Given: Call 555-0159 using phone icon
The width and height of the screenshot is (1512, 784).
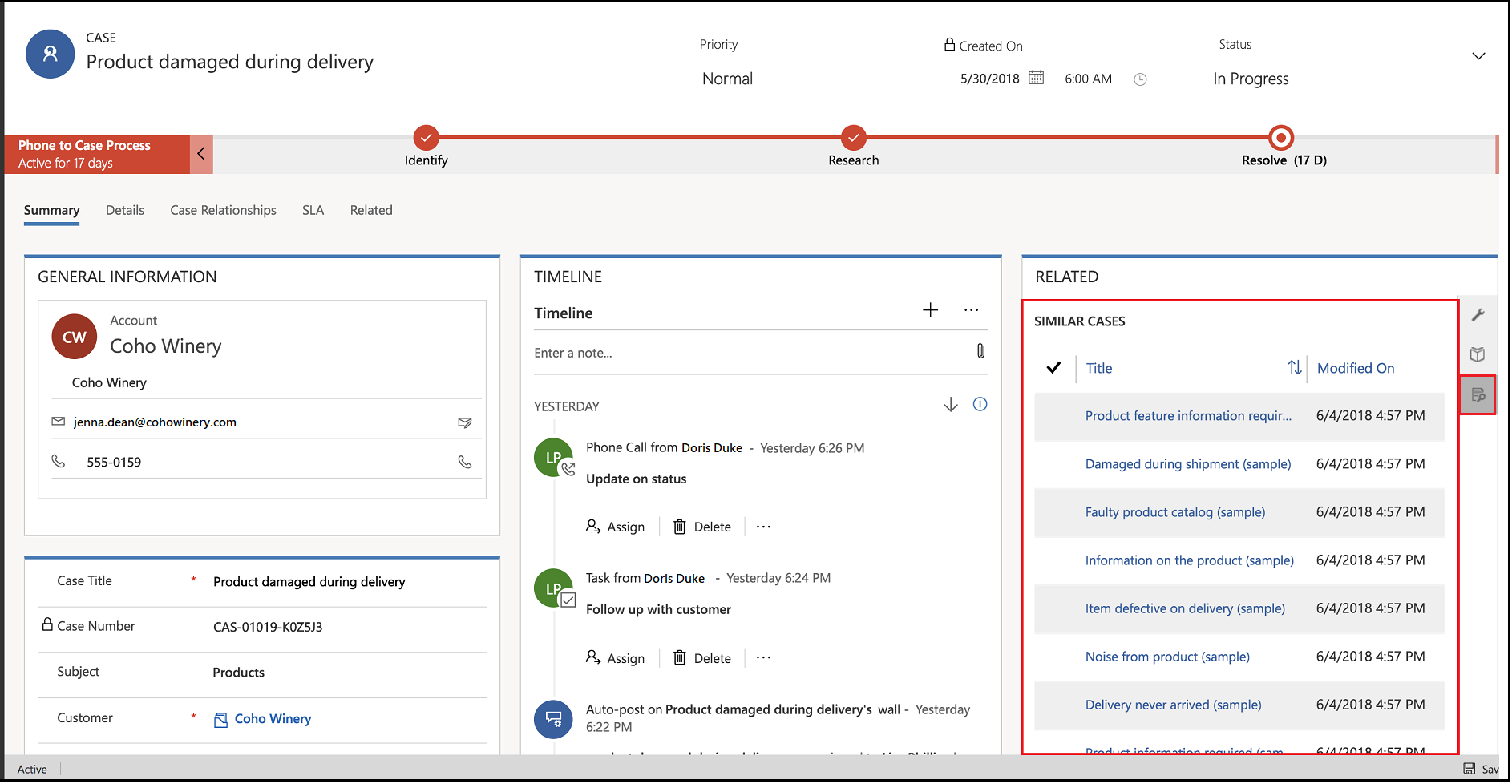Looking at the screenshot, I should click(464, 462).
